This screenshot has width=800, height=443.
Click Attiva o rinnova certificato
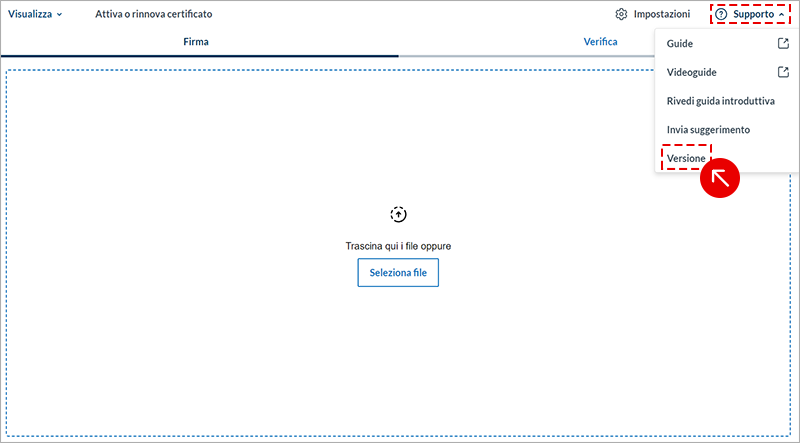[x=153, y=15]
